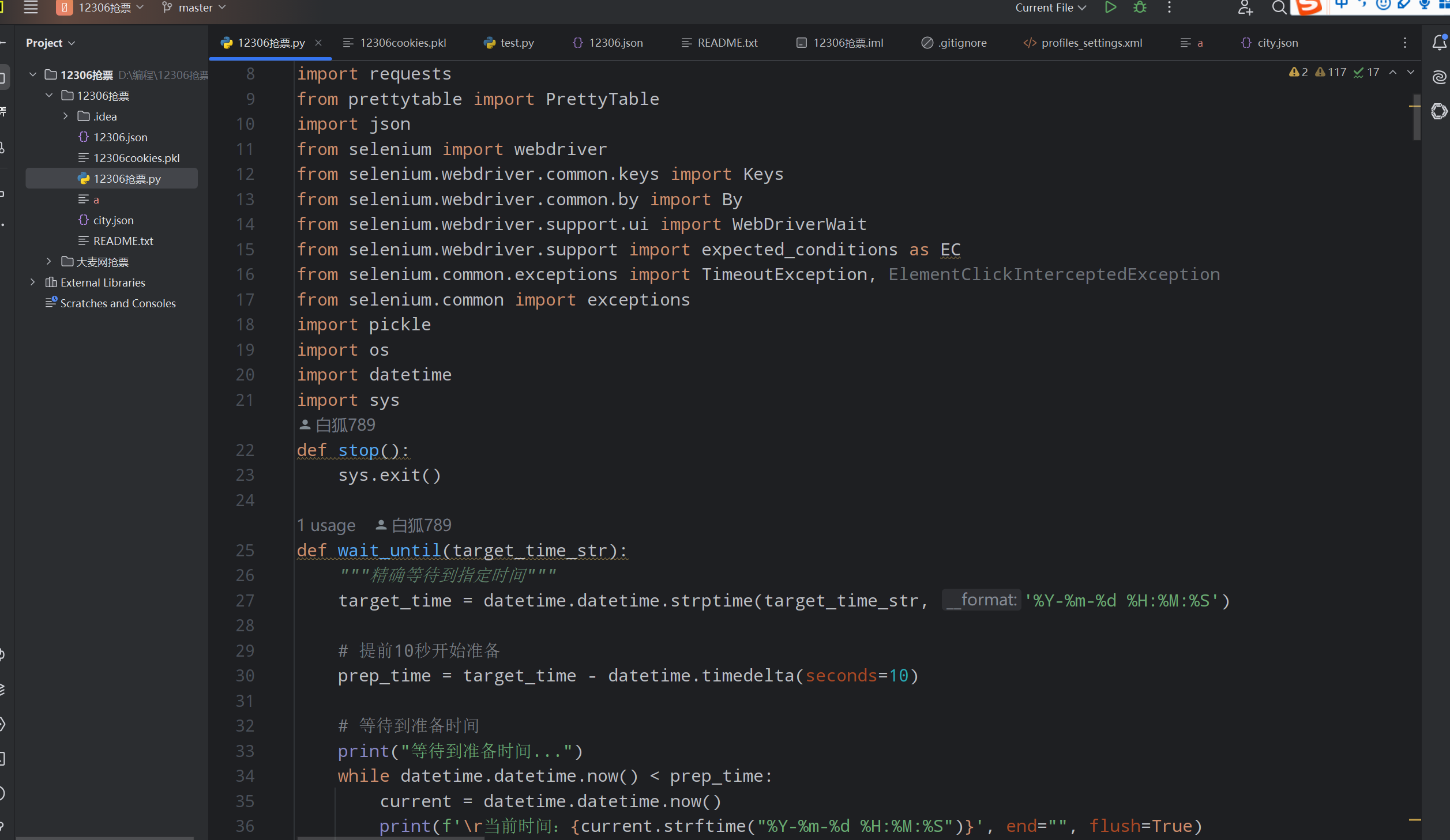The width and height of the screenshot is (1450, 840).
Task: Run the current file
Action: 1110,7
